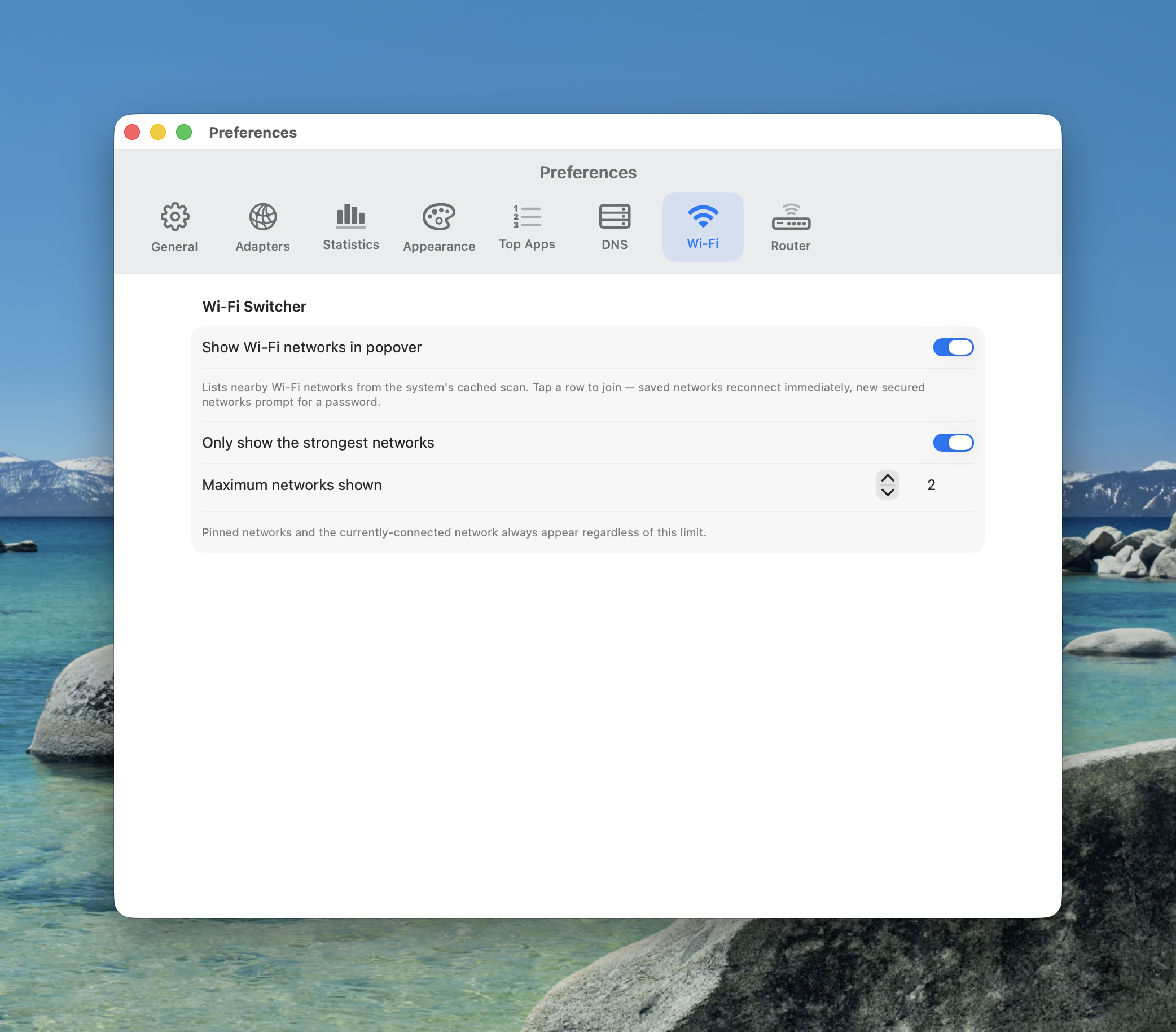Disable Show Wi-Fi networks in popover
Viewport: 1176px width, 1032px height.
click(x=953, y=347)
